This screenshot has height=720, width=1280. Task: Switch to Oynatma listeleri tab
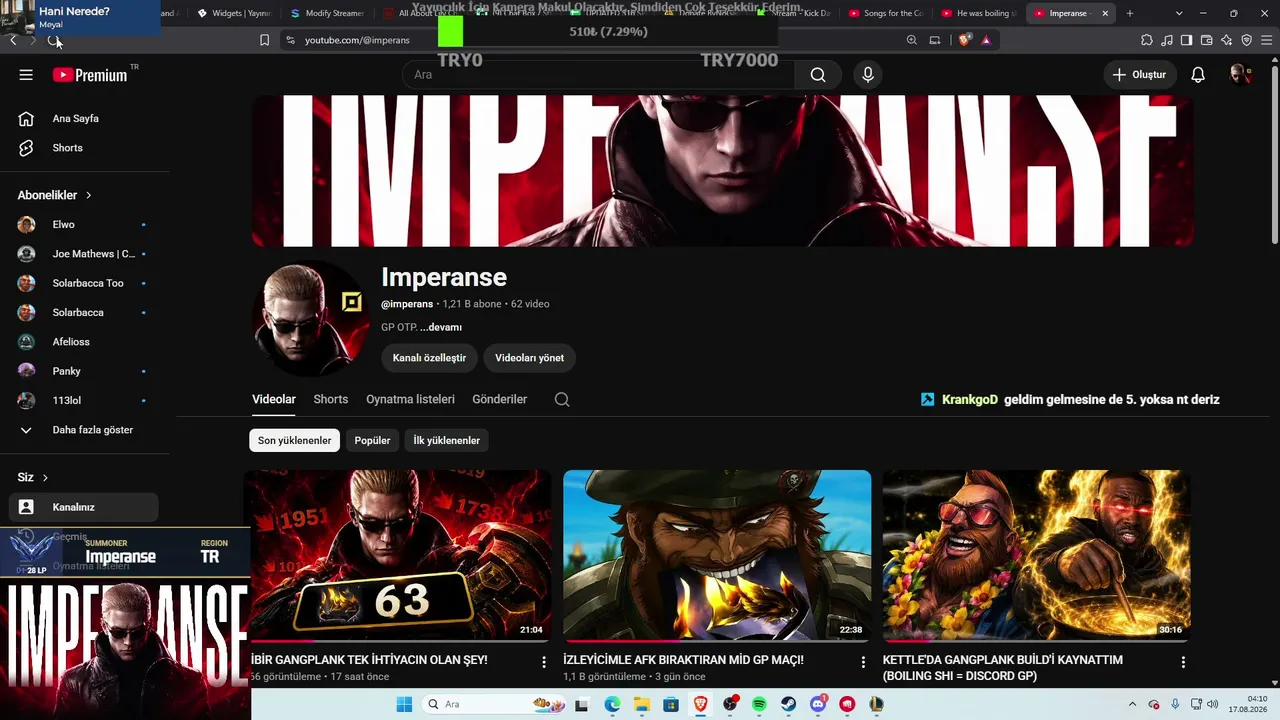(x=410, y=399)
